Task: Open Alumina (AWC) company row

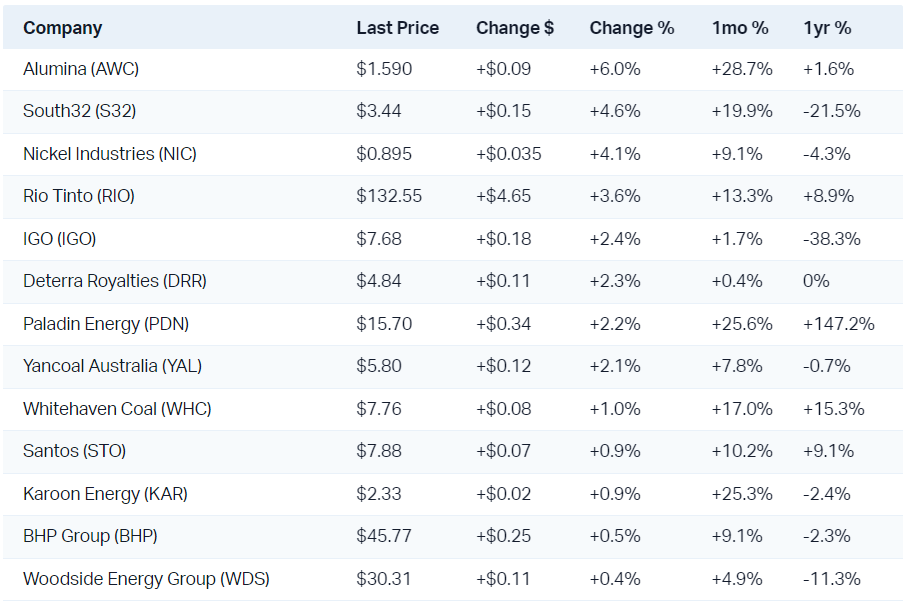Action: pos(81,69)
